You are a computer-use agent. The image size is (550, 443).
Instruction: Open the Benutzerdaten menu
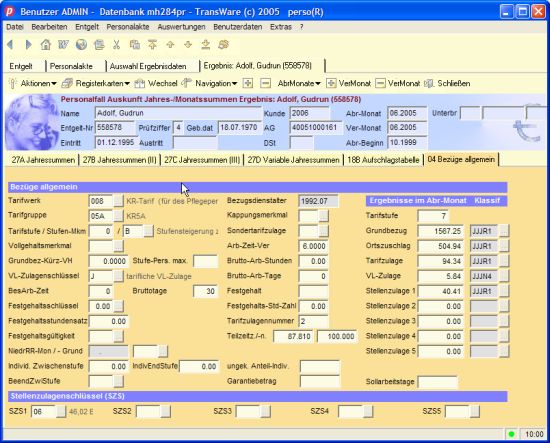point(237,27)
